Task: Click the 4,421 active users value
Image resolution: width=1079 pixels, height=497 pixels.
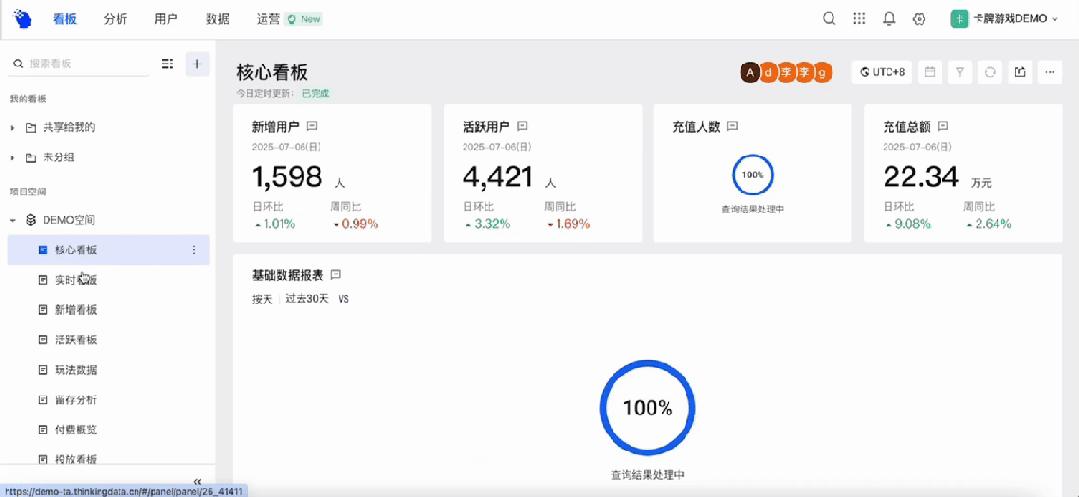Action: tap(498, 177)
